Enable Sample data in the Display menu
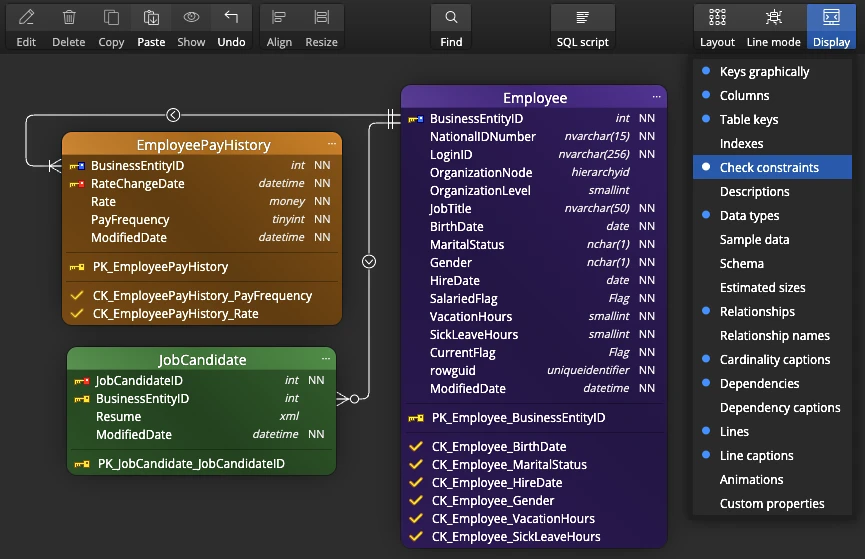The width and height of the screenshot is (865, 559). 772,239
